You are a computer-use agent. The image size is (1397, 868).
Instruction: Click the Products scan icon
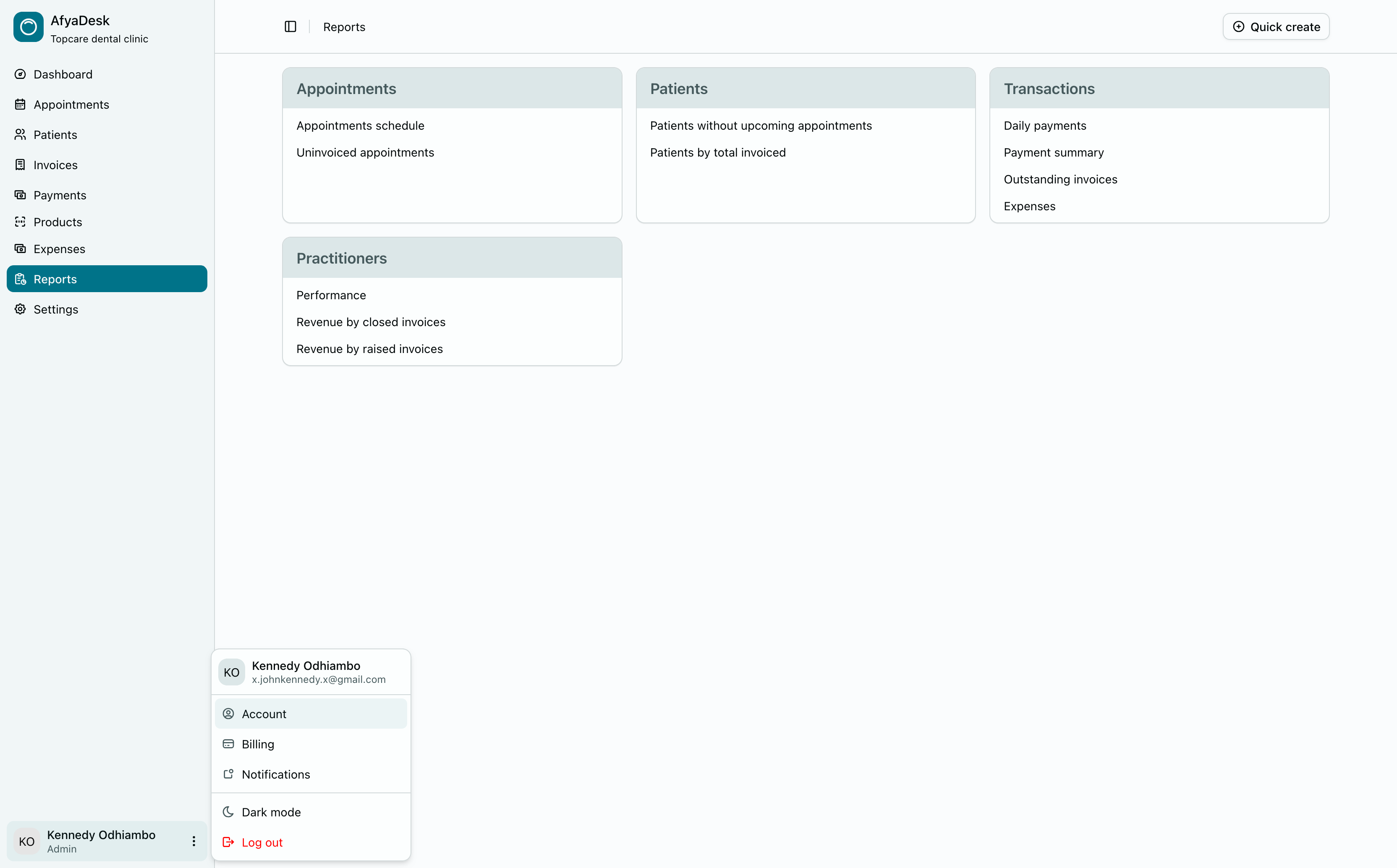click(x=20, y=222)
